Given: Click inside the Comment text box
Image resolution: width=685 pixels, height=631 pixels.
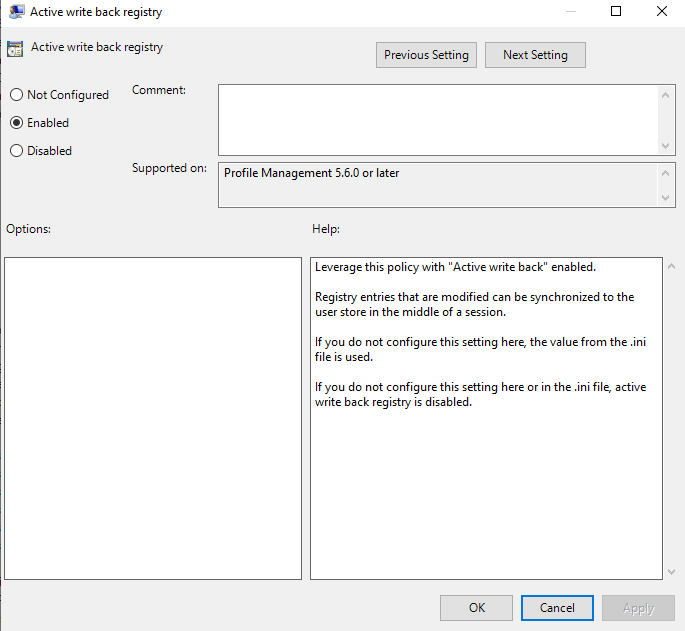Looking at the screenshot, I should coord(437,119).
